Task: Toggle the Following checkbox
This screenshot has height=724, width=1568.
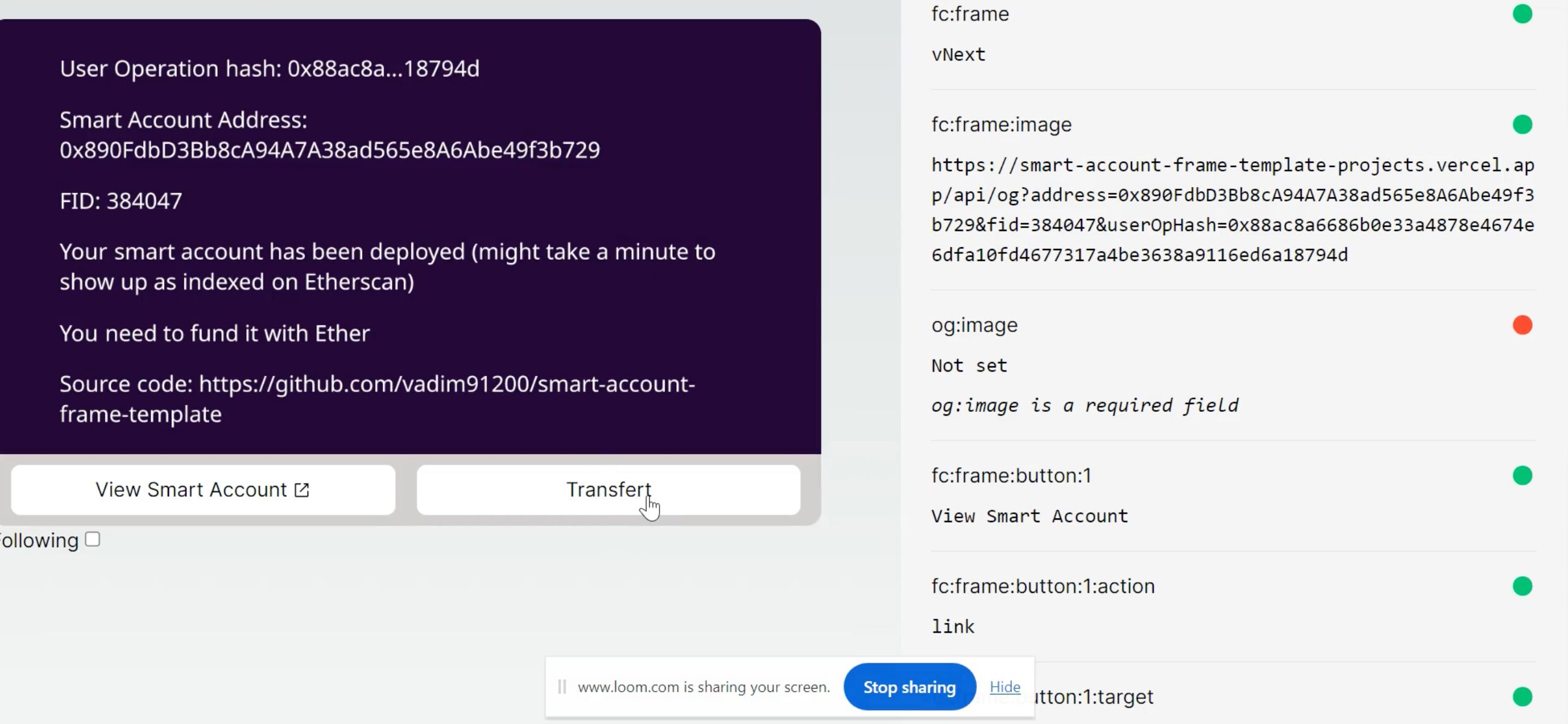Action: [93, 539]
